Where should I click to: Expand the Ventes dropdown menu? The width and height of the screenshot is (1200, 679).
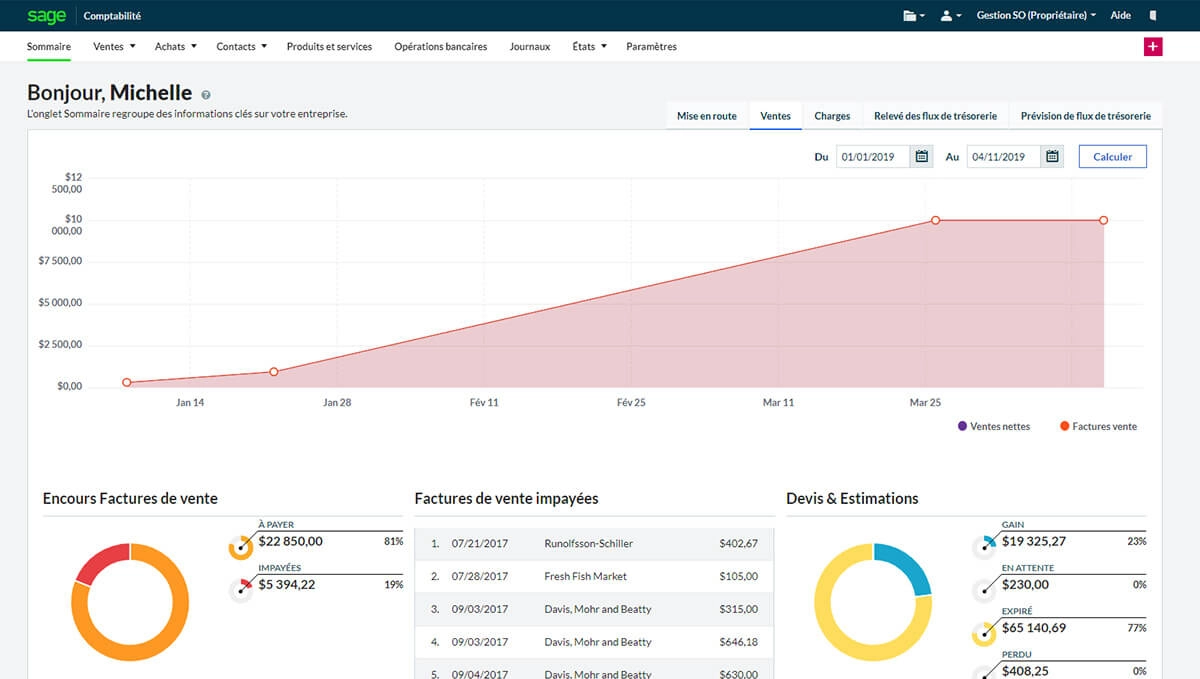113,46
